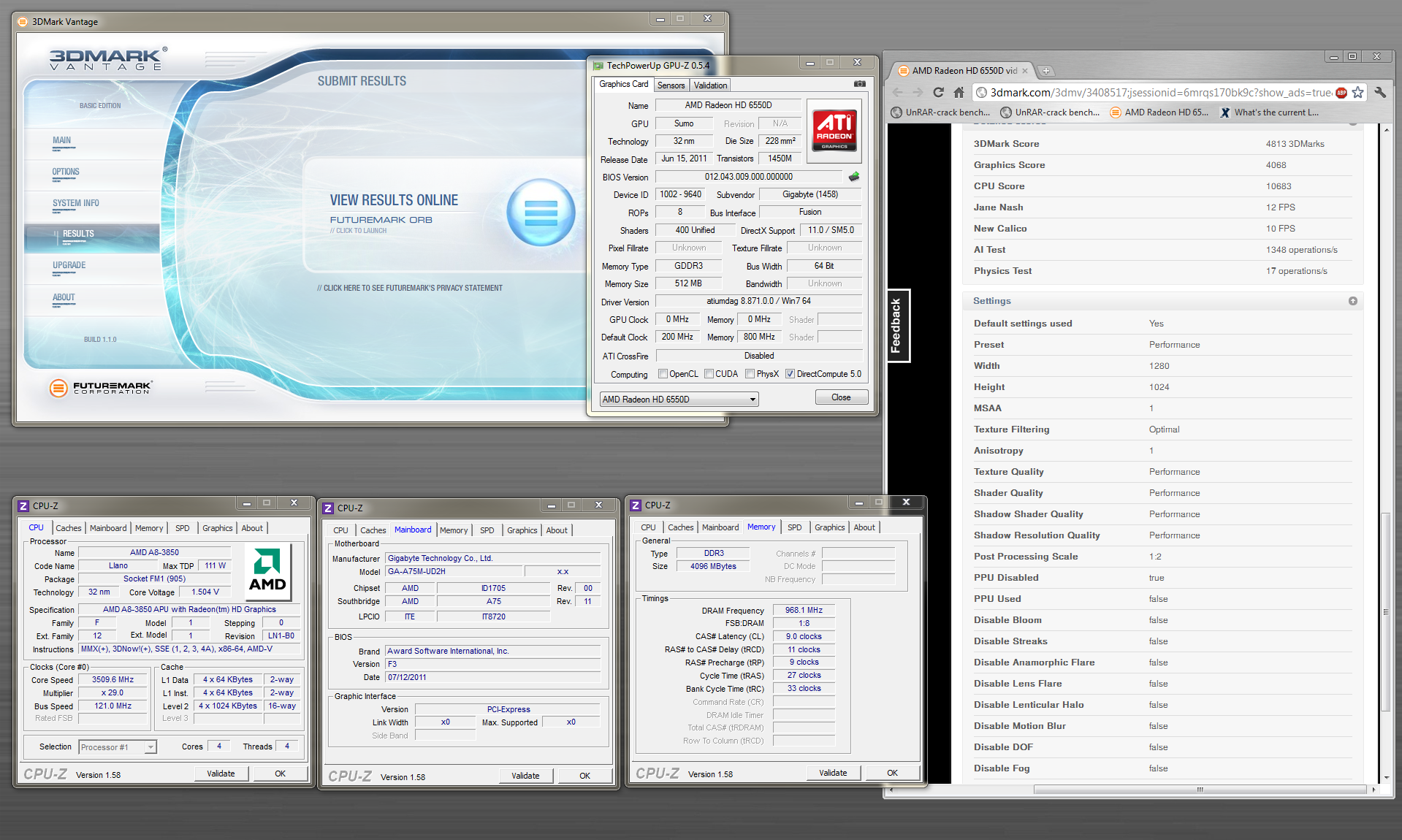Open the Processor #1 selection dropdown

click(118, 747)
